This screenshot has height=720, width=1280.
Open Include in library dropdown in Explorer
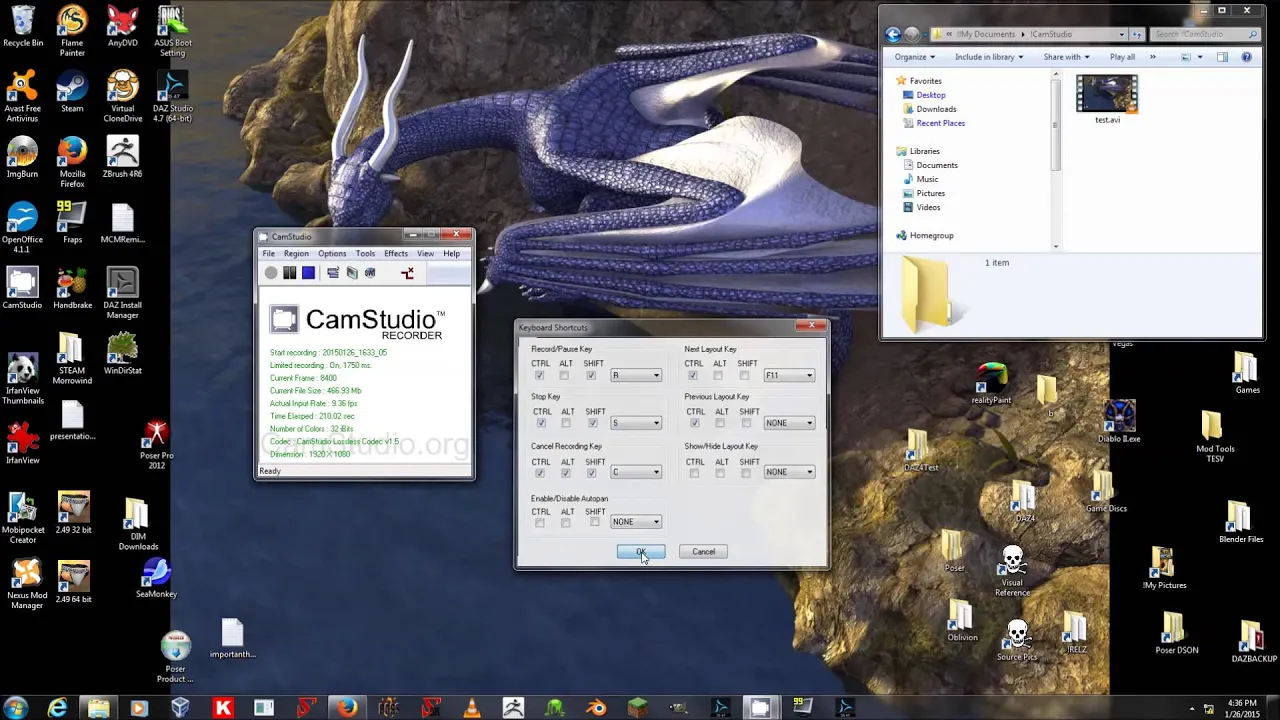click(x=989, y=57)
